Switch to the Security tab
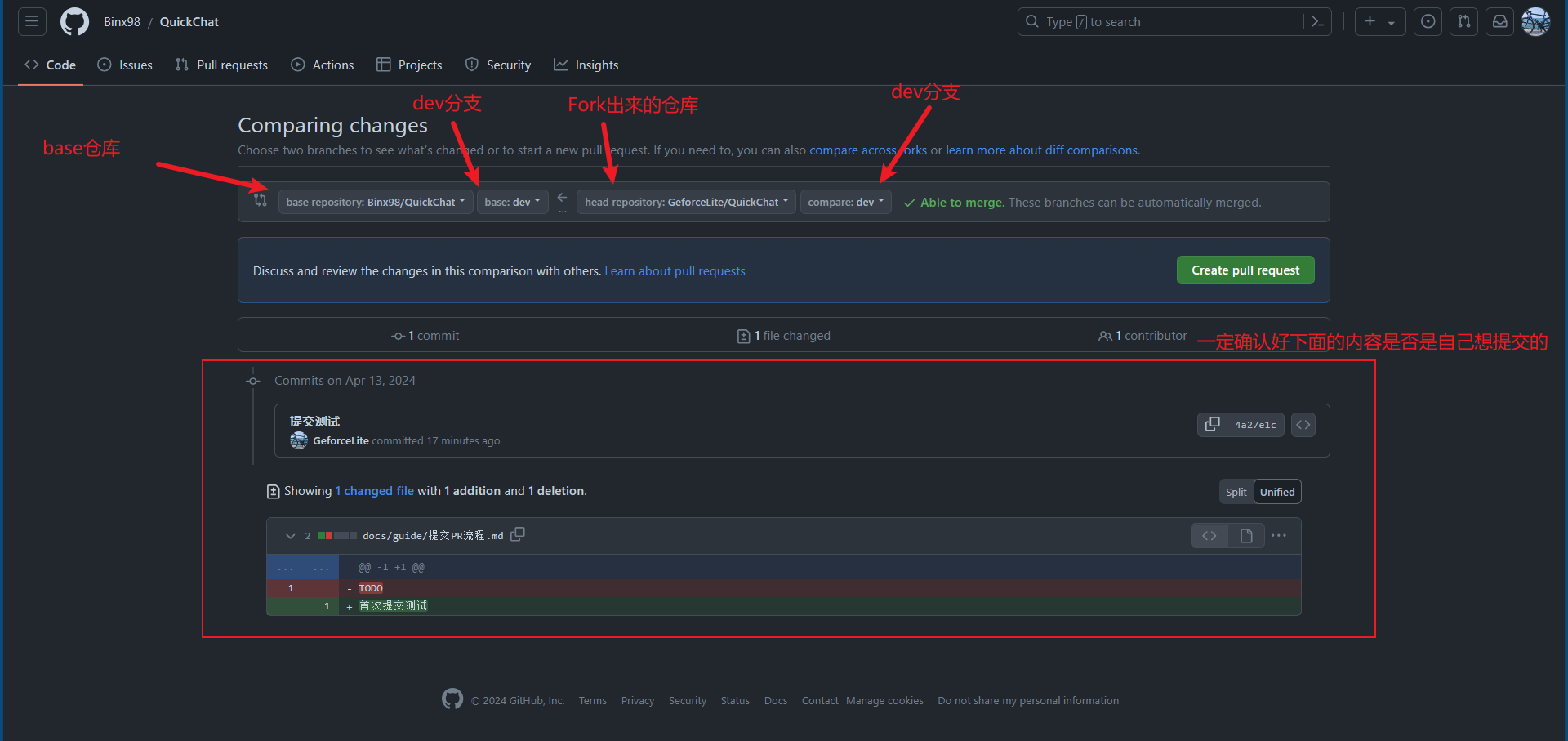Viewport: 1568px width, 741px height. click(x=498, y=65)
